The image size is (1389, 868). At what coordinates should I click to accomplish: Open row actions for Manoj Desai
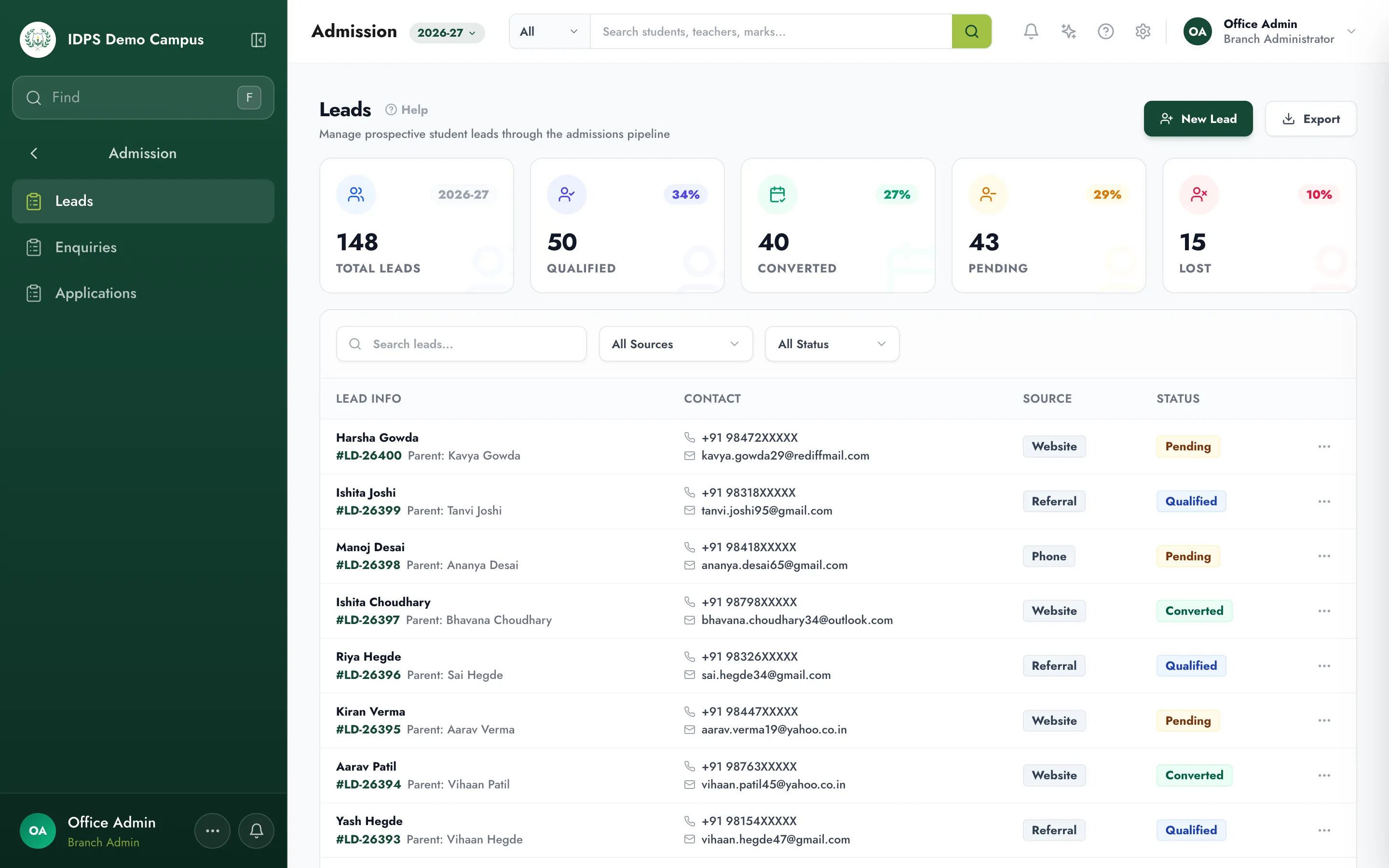[x=1324, y=556]
